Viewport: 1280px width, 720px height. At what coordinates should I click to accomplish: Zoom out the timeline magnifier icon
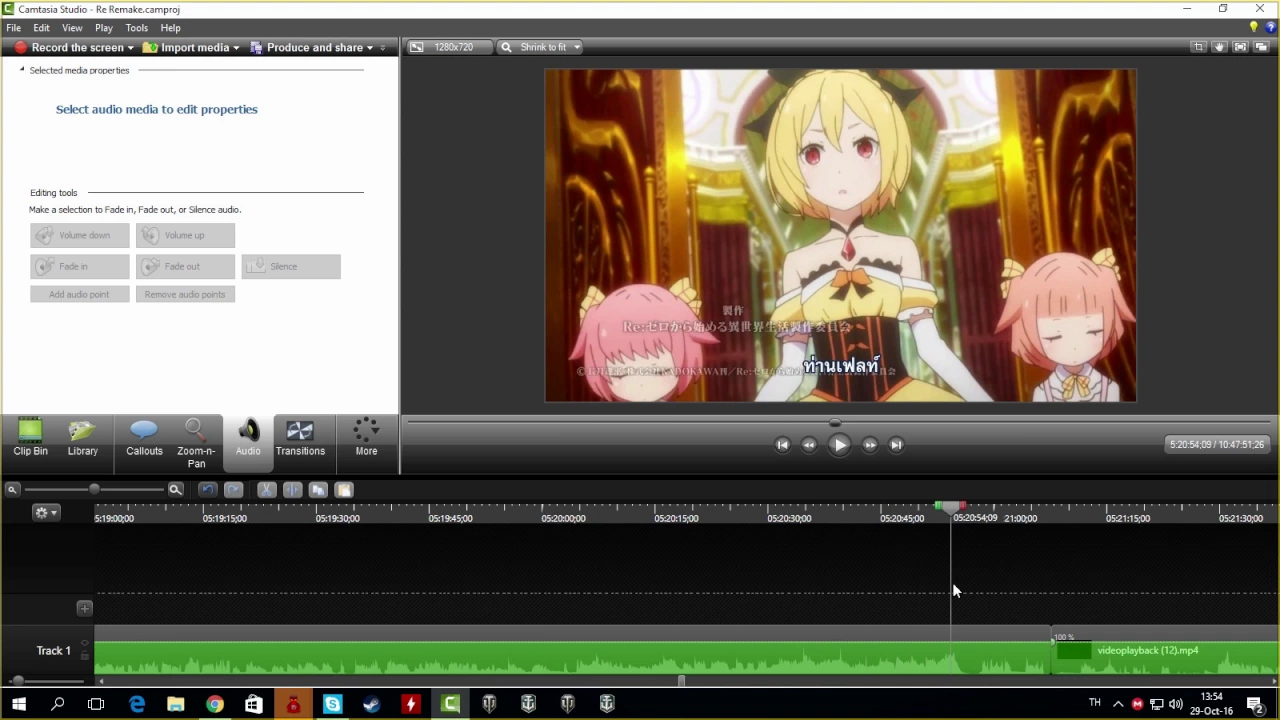[x=12, y=490]
